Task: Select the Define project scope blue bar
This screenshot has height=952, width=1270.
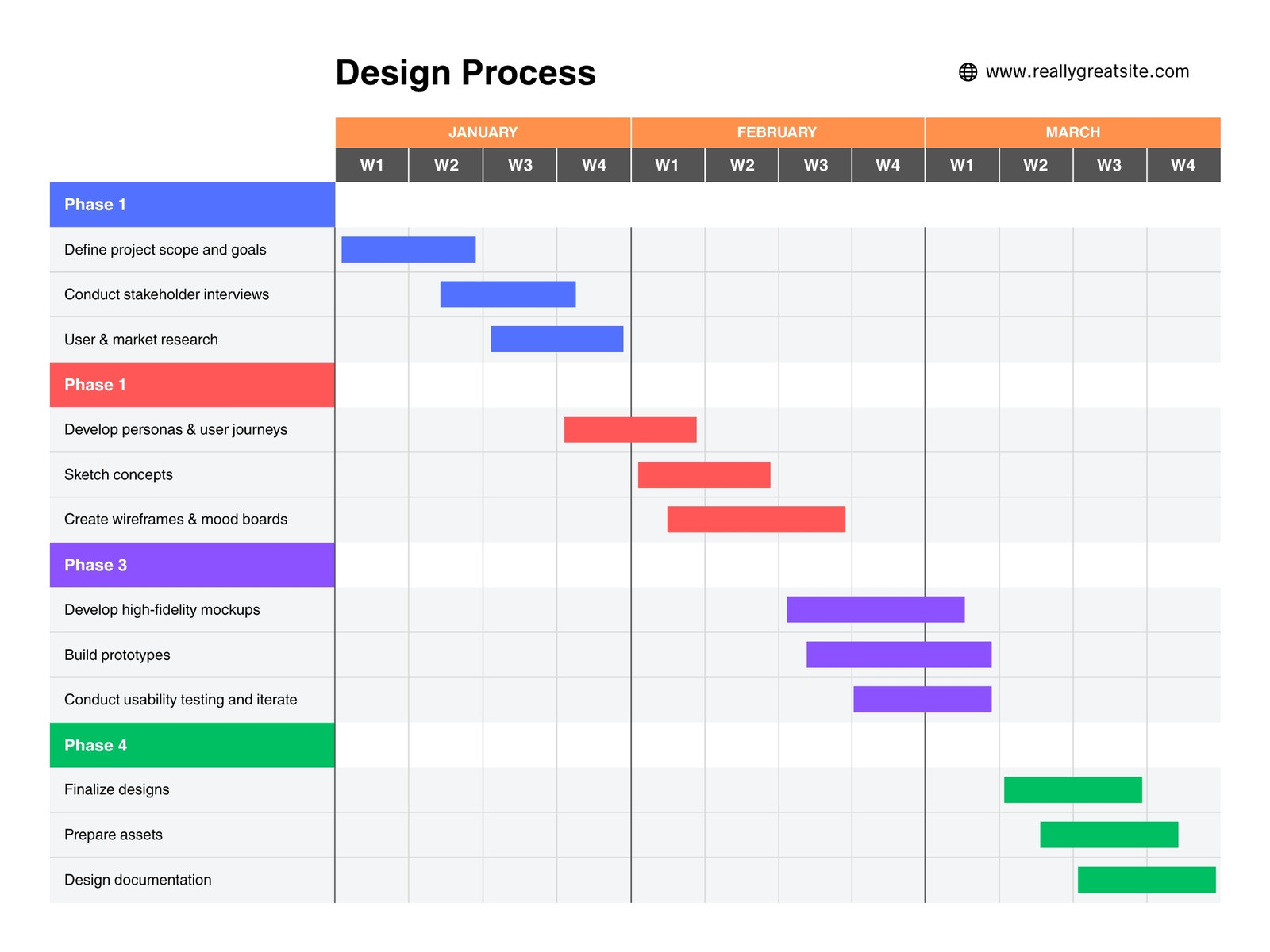Action: pyautogui.click(x=409, y=249)
